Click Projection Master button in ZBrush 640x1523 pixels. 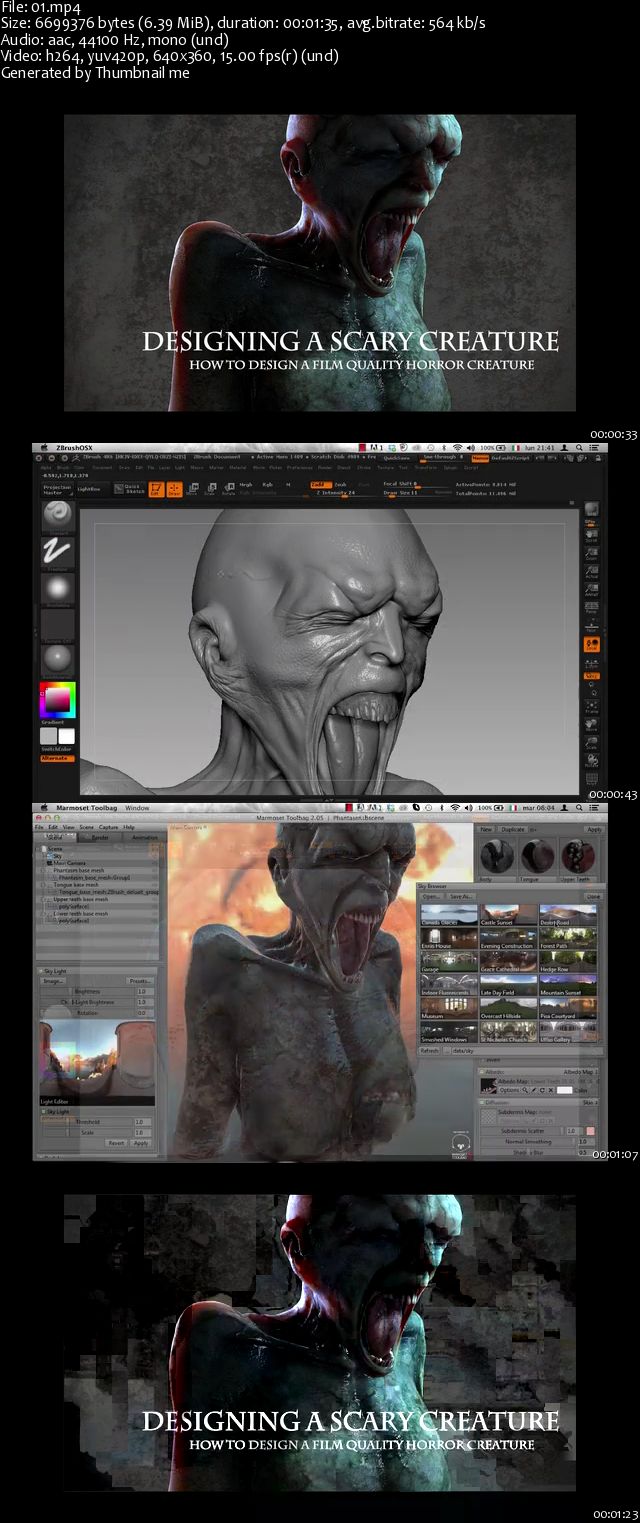[58, 490]
